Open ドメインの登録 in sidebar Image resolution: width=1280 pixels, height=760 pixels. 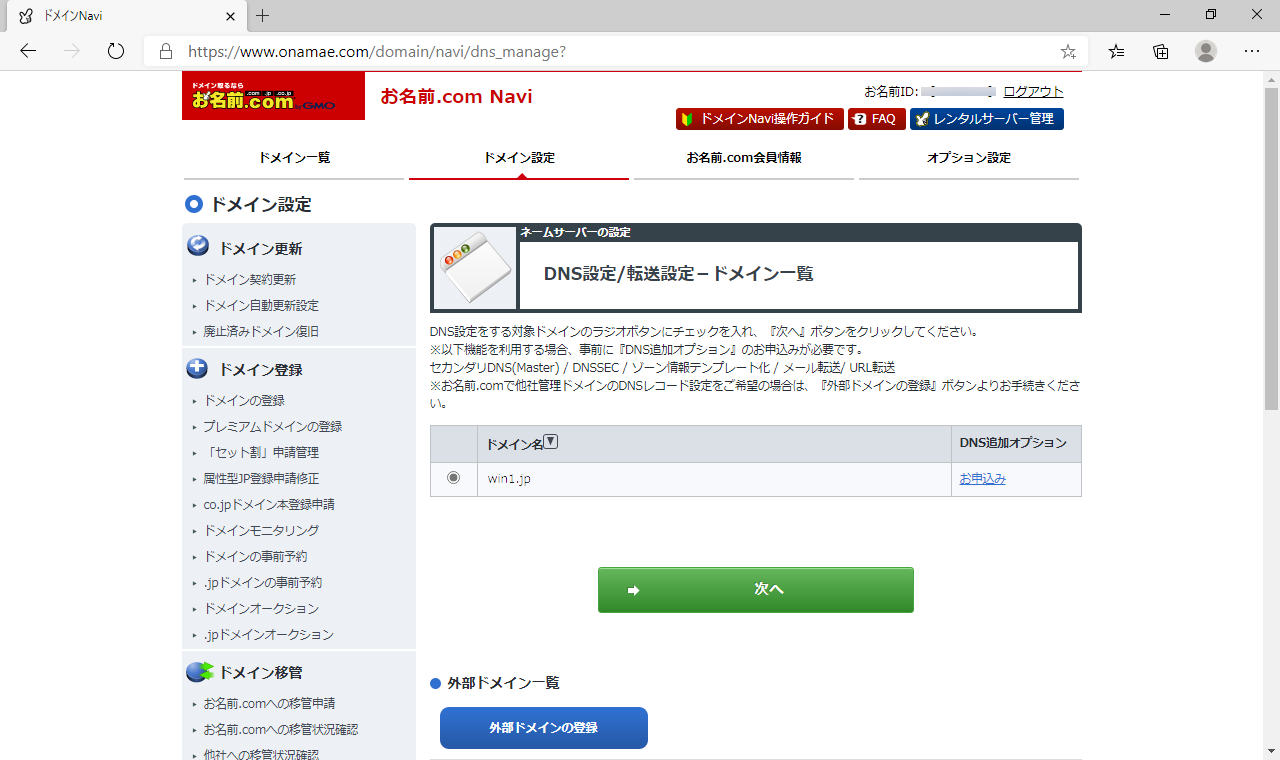[244, 401]
